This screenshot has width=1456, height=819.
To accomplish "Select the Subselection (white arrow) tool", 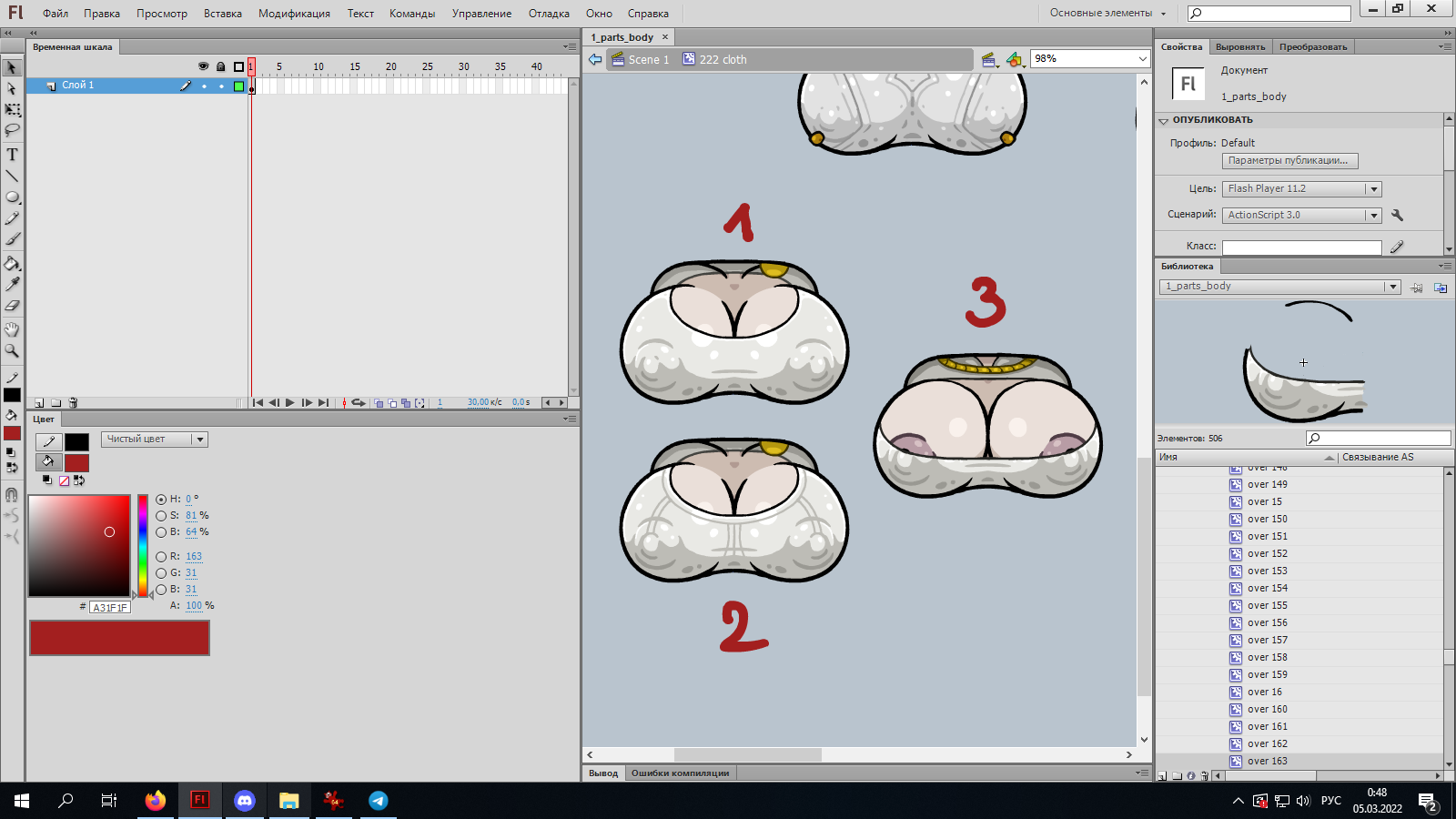I will (x=12, y=88).
